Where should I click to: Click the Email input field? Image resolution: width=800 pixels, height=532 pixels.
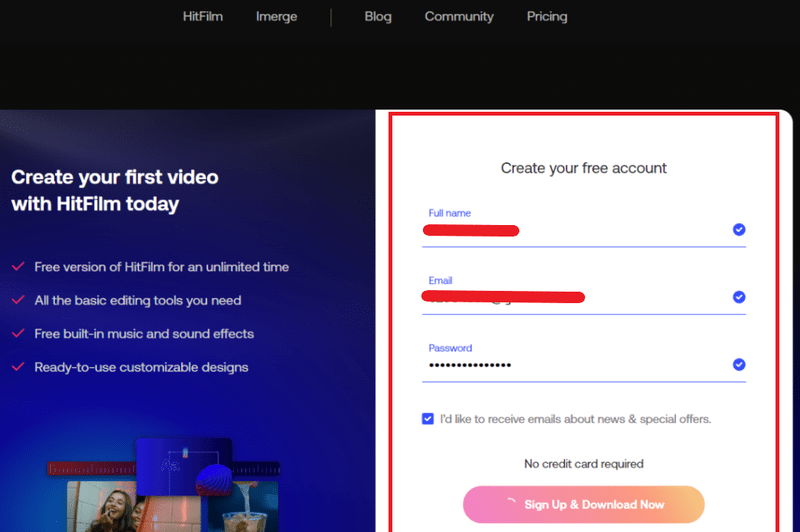tap(584, 297)
